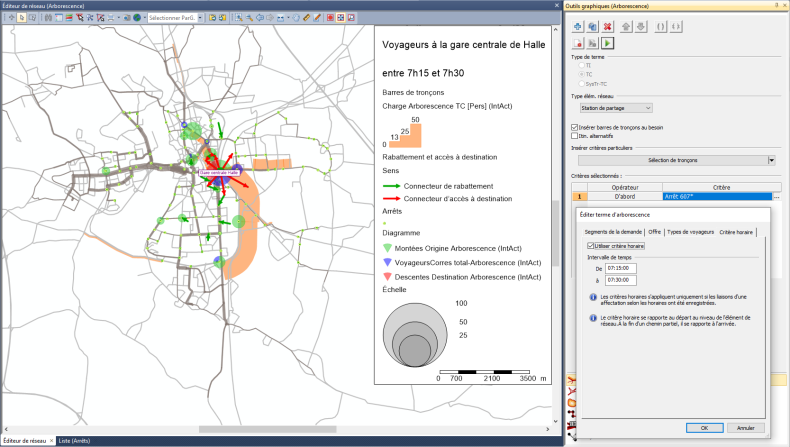790x447 pixels.
Task: Expand the 'Sélection de tronçons' dropdown arrow
Action: click(x=771, y=160)
